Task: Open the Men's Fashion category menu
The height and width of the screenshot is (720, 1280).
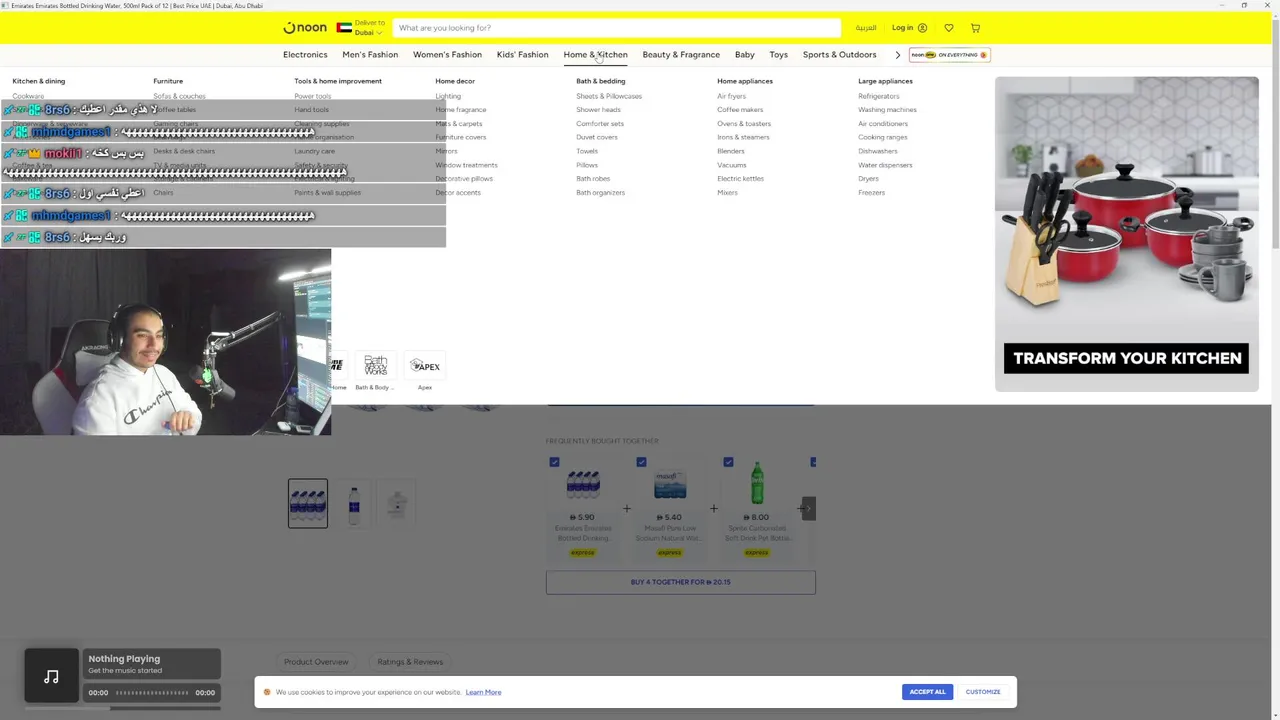Action: tap(370, 55)
